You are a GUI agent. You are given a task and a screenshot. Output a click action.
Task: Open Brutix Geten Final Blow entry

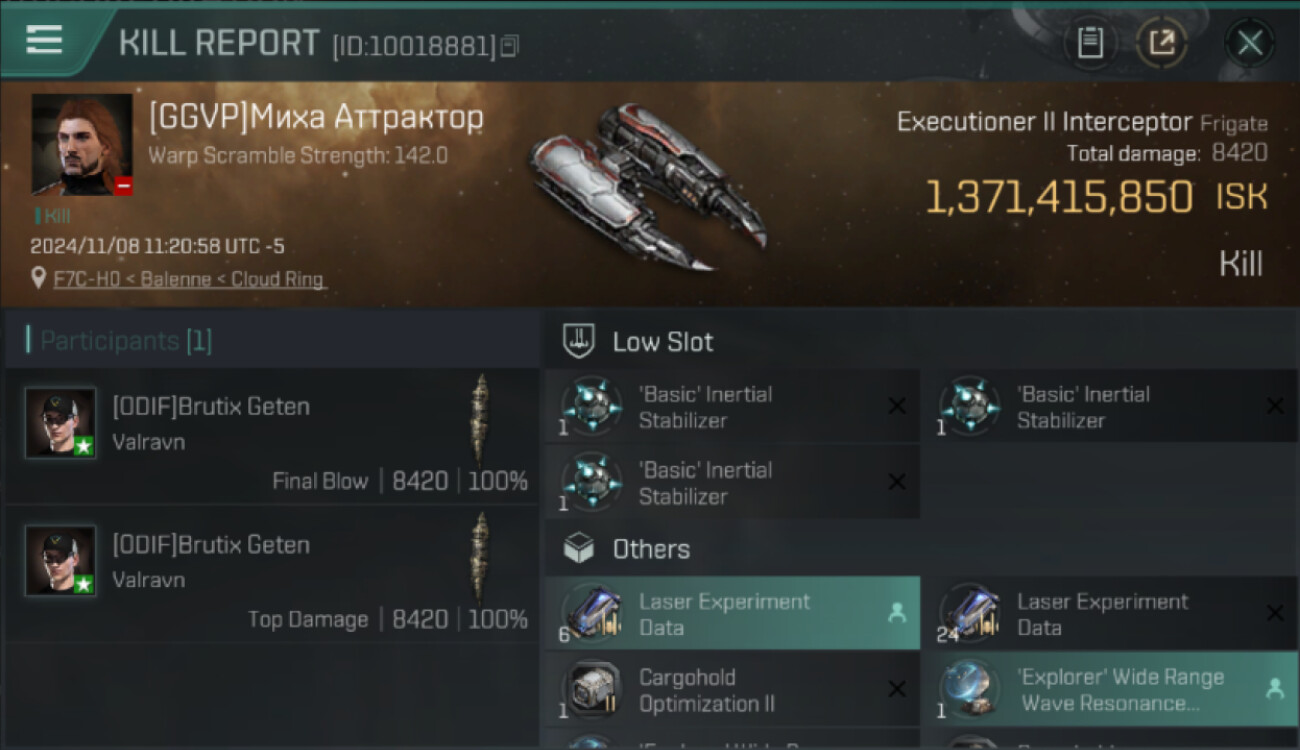click(272, 436)
